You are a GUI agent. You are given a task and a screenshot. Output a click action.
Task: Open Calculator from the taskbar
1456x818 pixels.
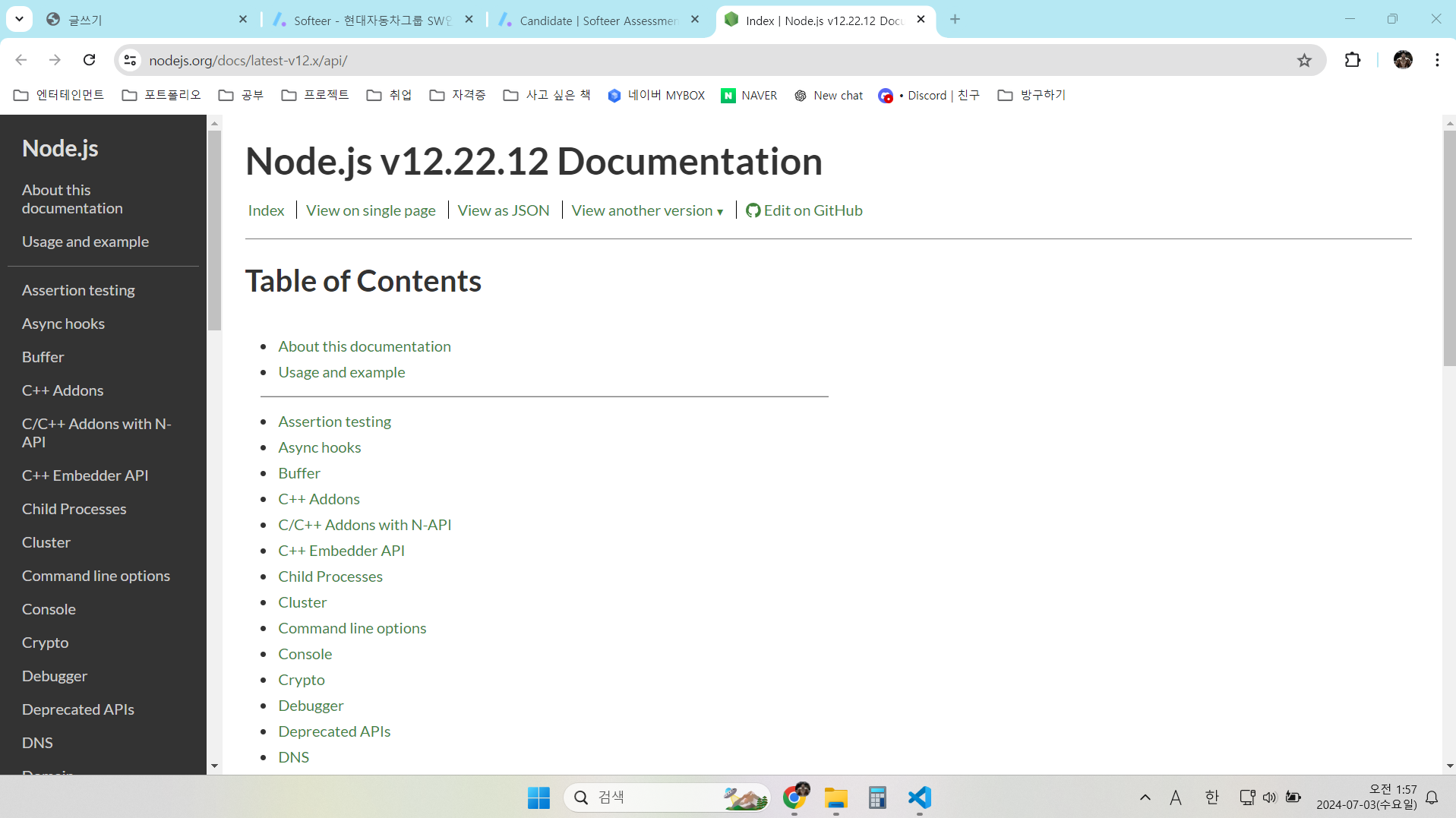[877, 797]
